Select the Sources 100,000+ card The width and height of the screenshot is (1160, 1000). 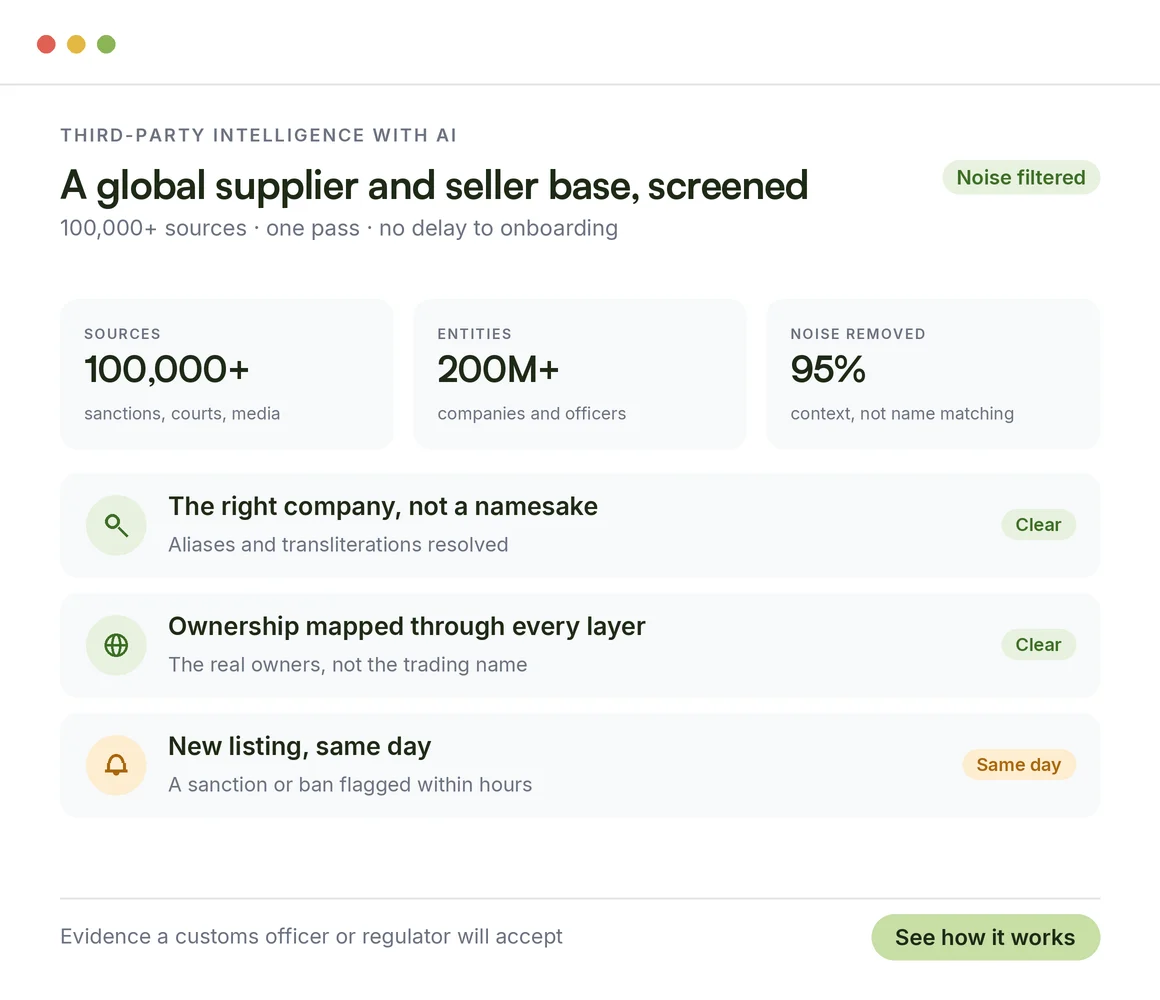click(x=226, y=374)
